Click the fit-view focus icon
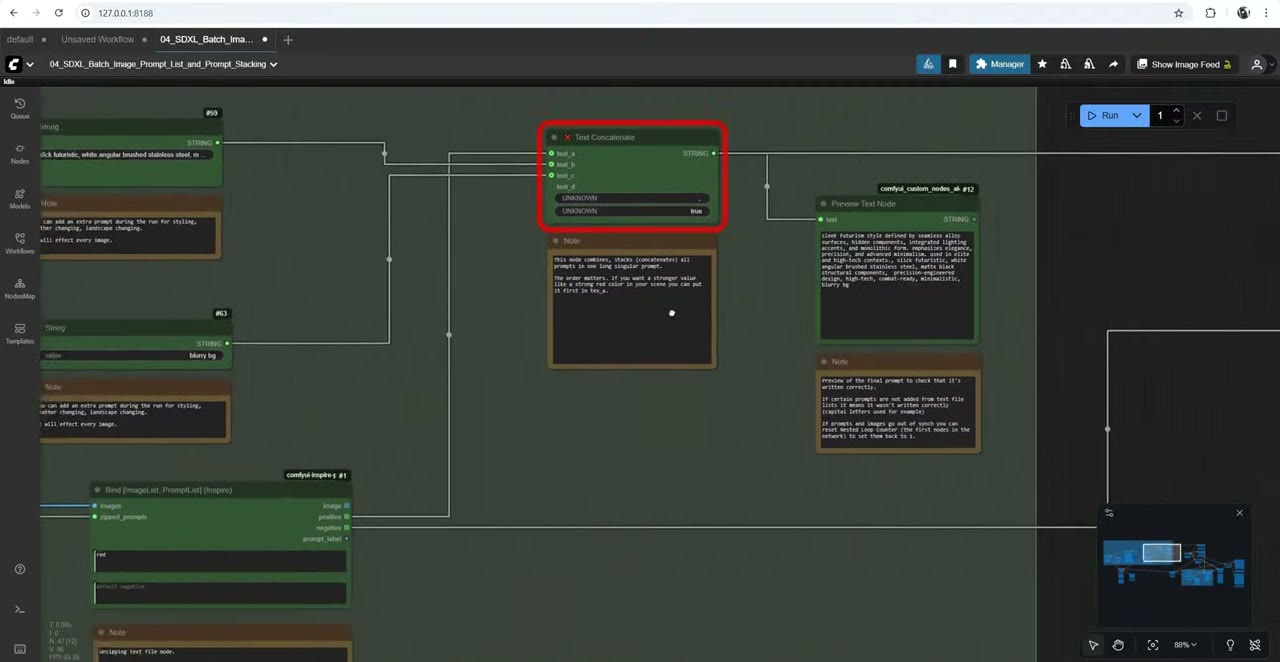This screenshot has width=1280, height=662. tap(1153, 645)
